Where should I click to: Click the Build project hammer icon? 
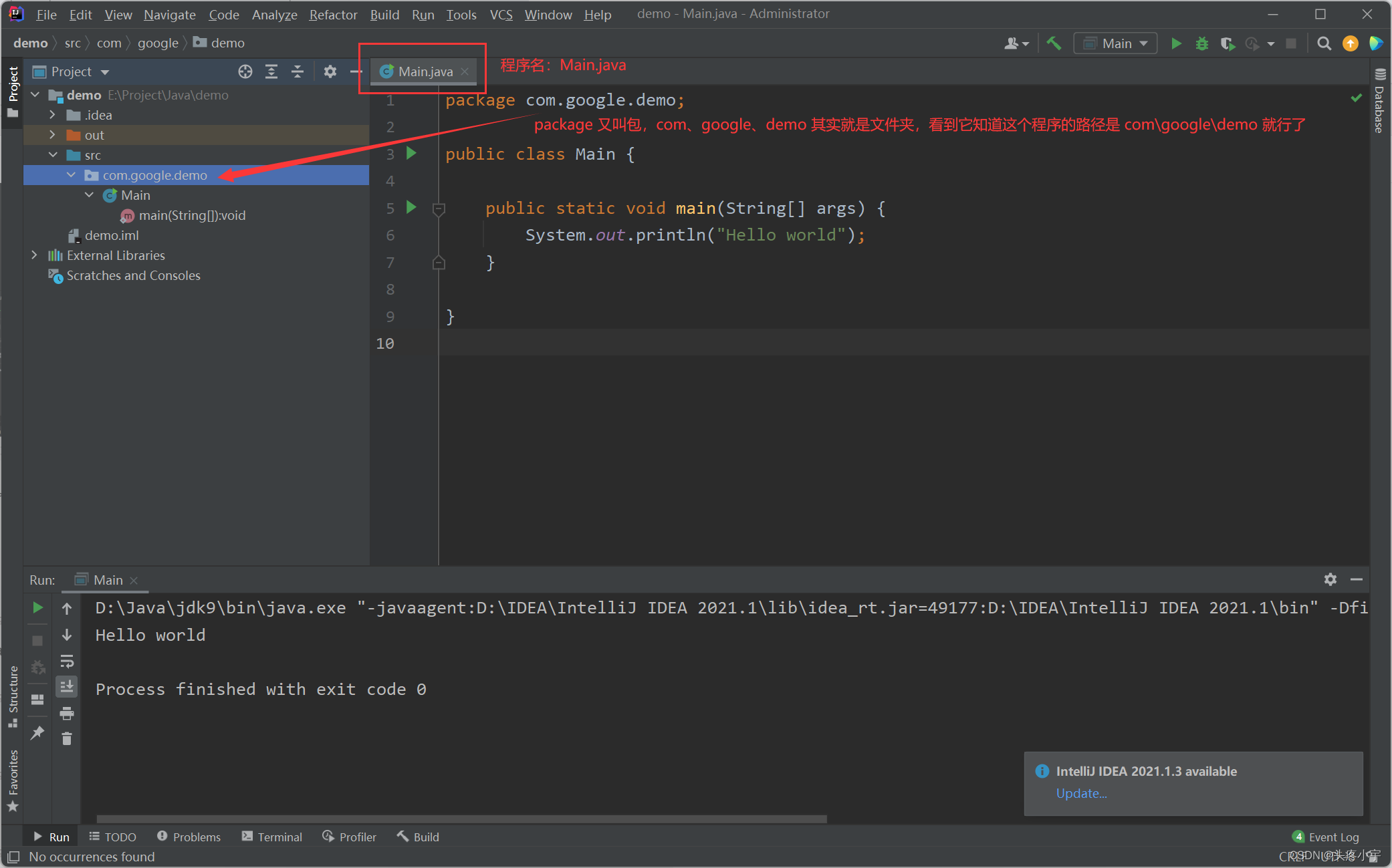(1054, 43)
